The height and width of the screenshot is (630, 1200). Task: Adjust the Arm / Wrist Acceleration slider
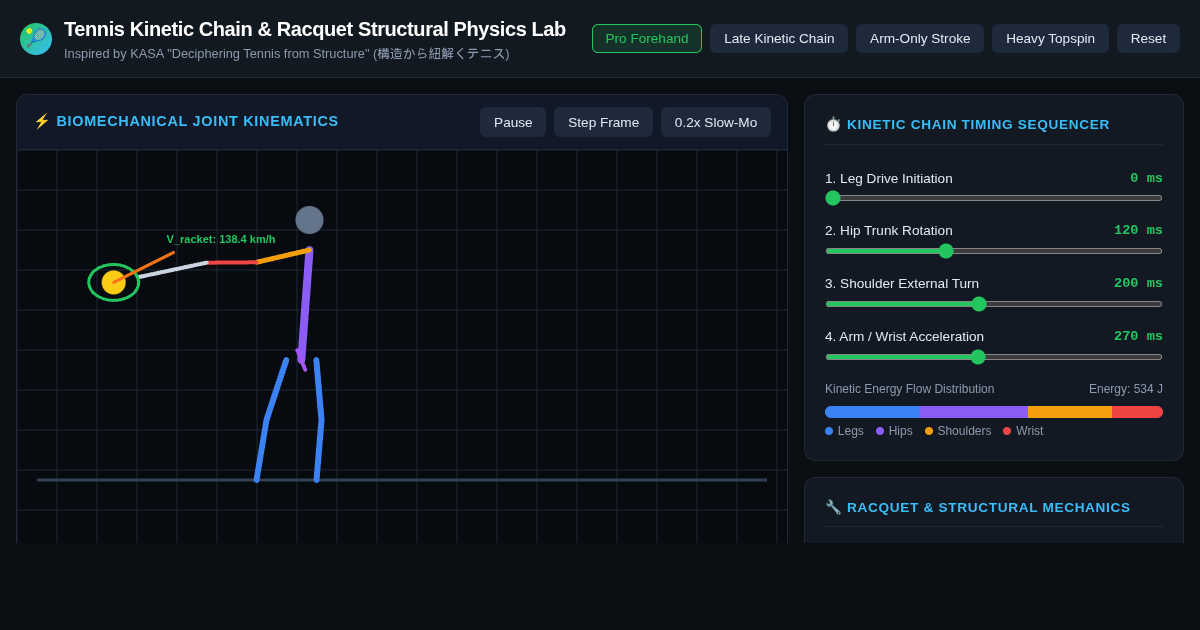coord(994,357)
